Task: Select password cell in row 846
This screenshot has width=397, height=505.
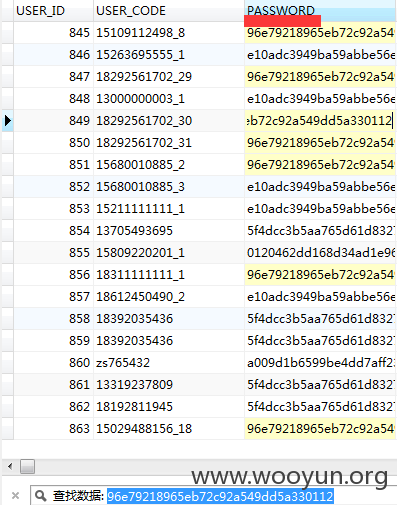Action: [x=320, y=55]
